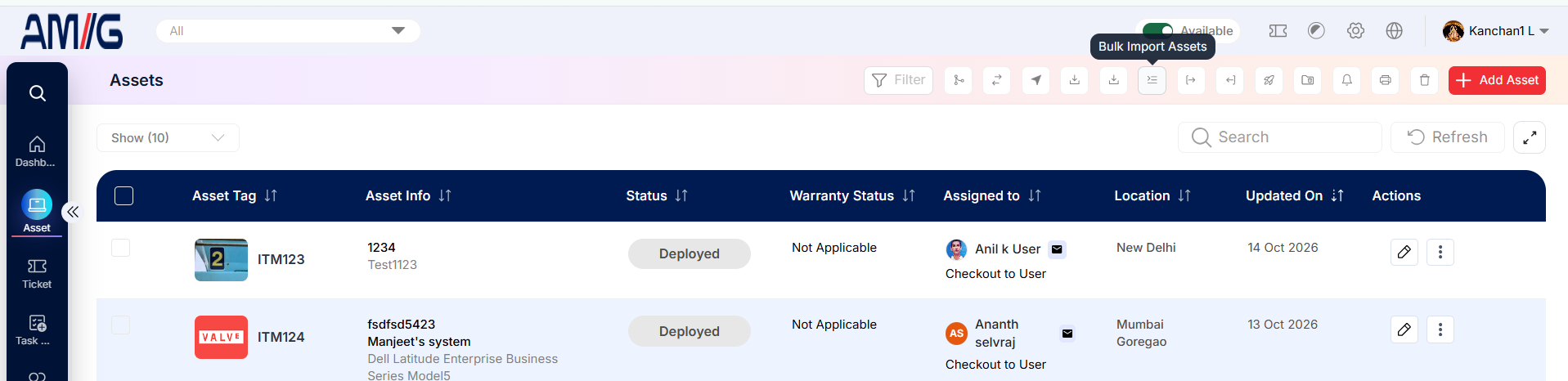Image resolution: width=1568 pixels, height=381 pixels.
Task: Click Kanchan1 L profile avatar
Action: coord(1453,31)
